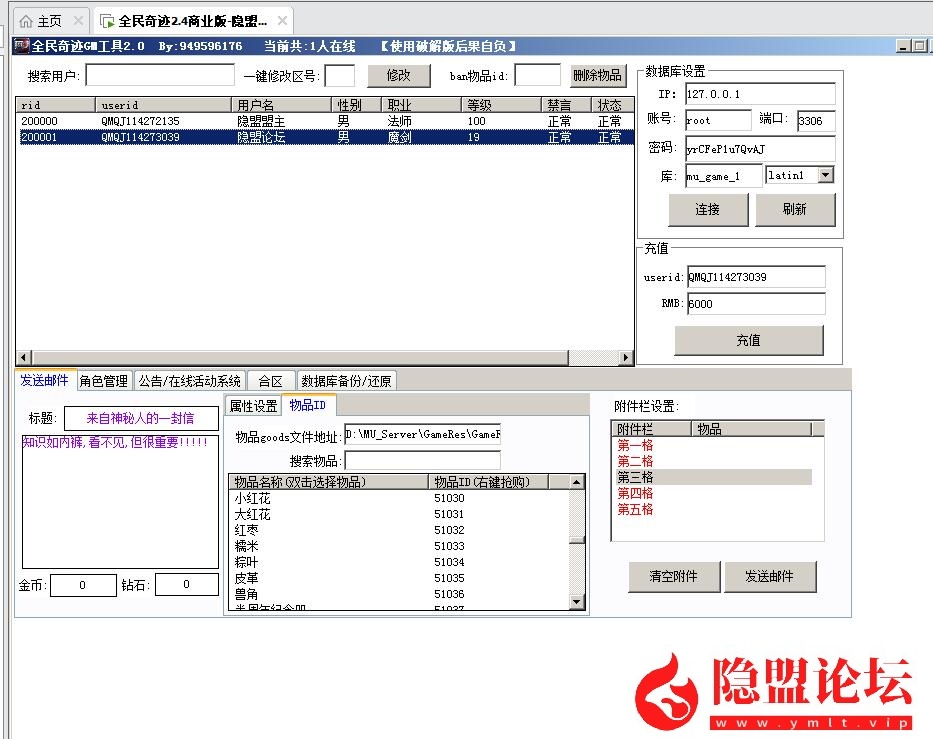Click the database IP field 127.0.0.1
The width and height of the screenshot is (933, 739).
tap(760, 94)
